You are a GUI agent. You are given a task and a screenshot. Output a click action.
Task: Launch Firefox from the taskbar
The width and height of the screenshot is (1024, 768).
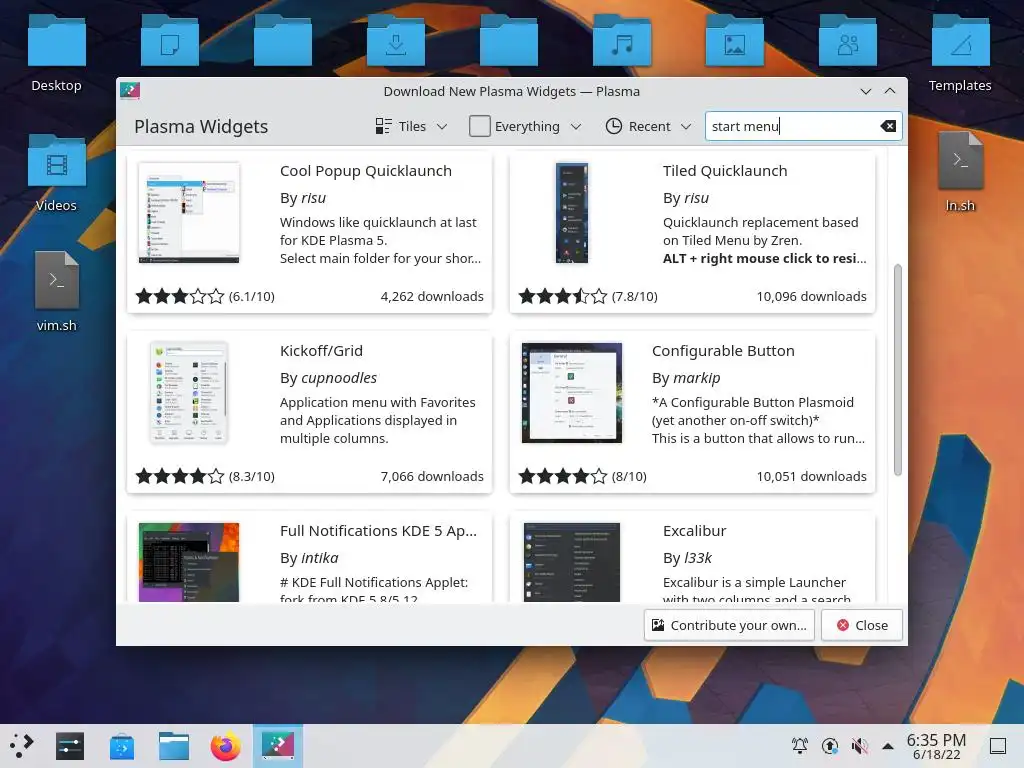tap(225, 746)
